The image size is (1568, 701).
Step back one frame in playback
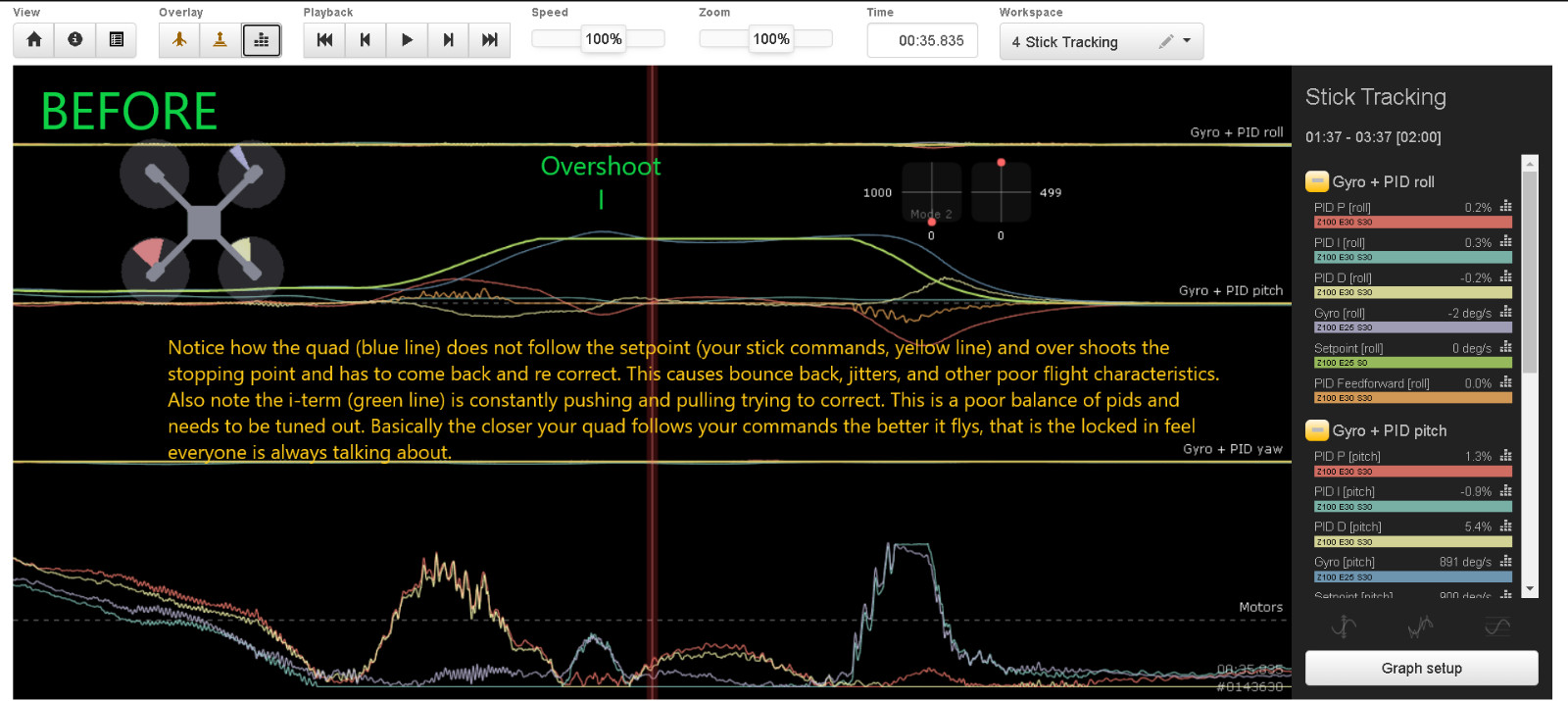pos(366,40)
